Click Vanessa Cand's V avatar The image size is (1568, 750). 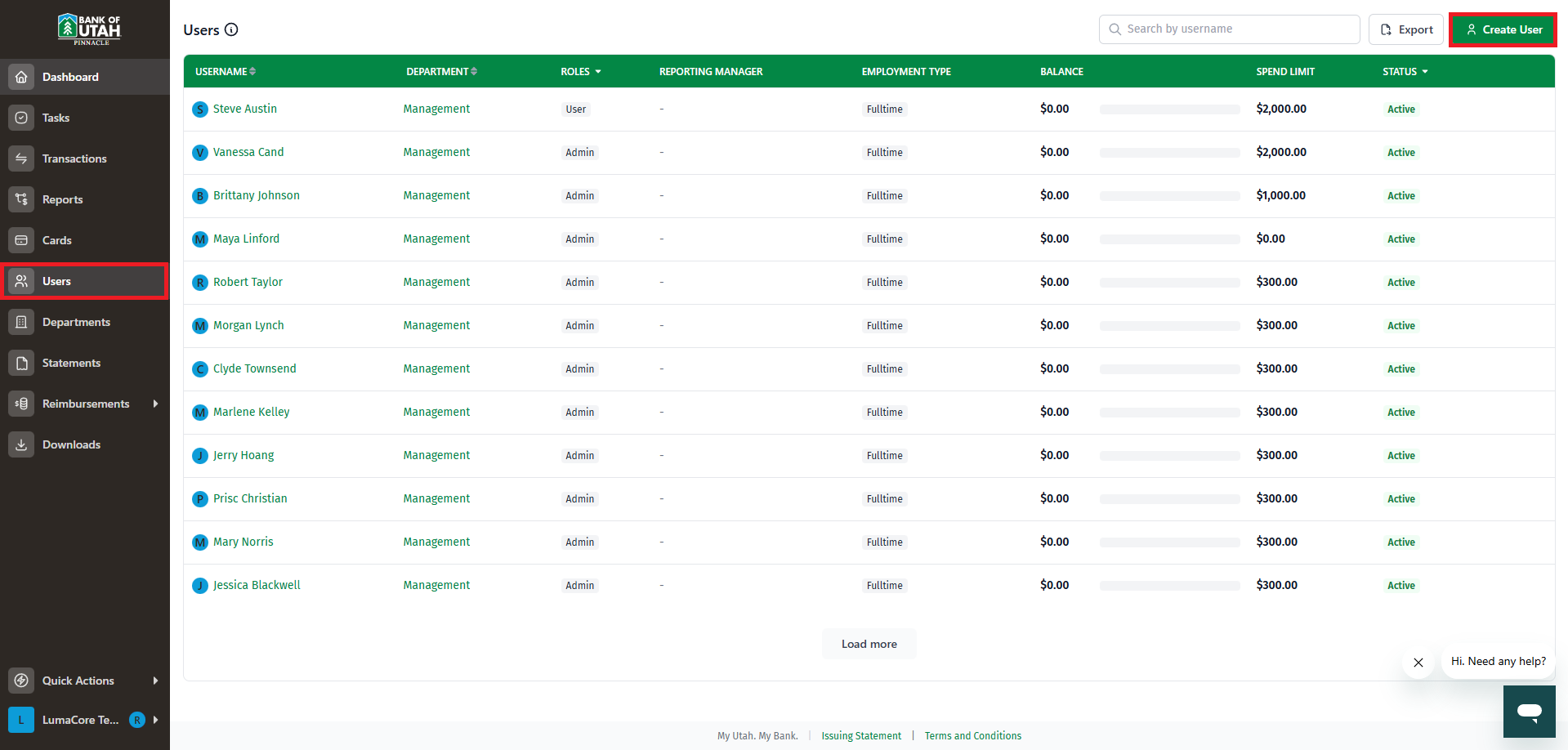tap(200, 153)
